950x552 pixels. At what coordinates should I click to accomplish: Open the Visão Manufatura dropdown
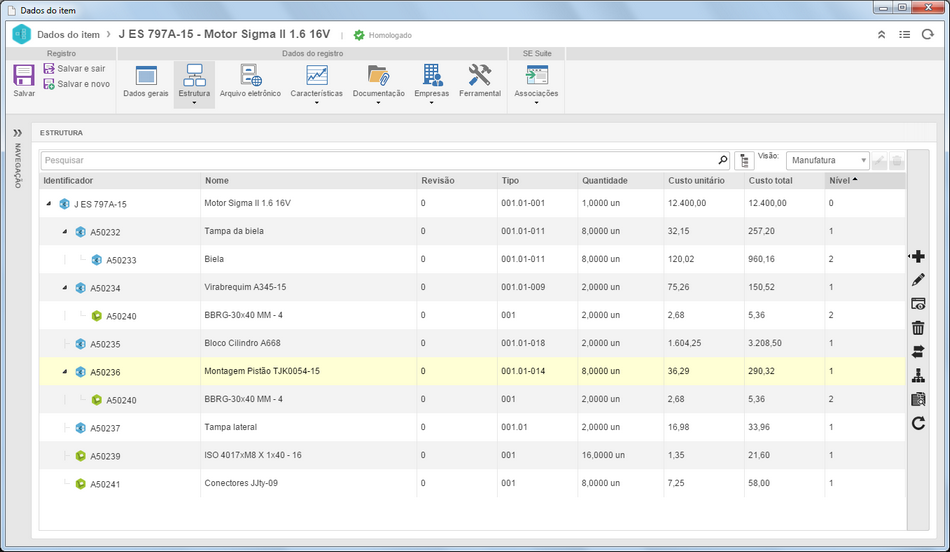click(828, 160)
